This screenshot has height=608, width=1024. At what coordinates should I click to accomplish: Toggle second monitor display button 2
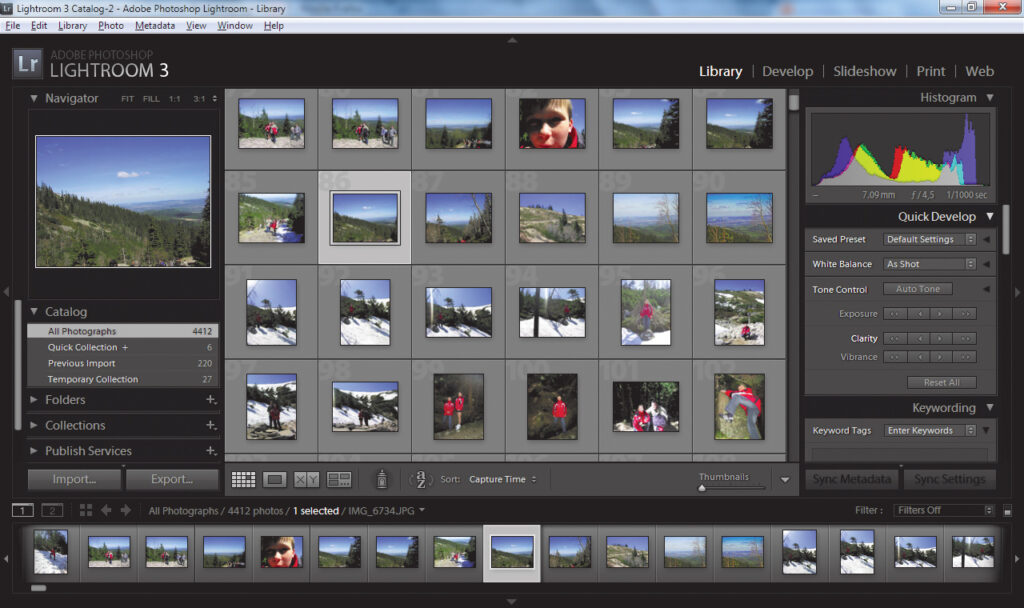[52, 511]
